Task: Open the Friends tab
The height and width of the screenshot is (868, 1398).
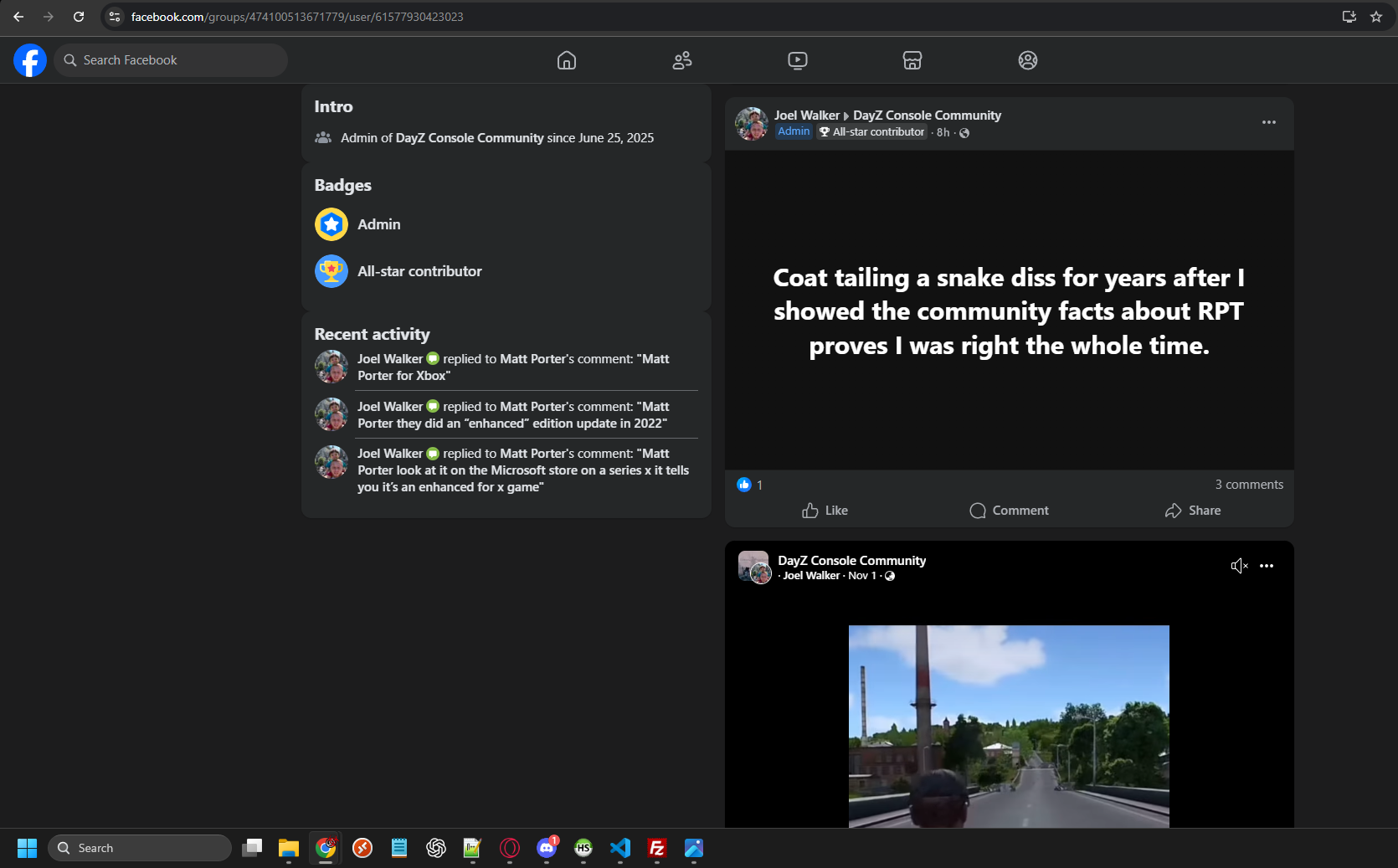Action: click(682, 60)
